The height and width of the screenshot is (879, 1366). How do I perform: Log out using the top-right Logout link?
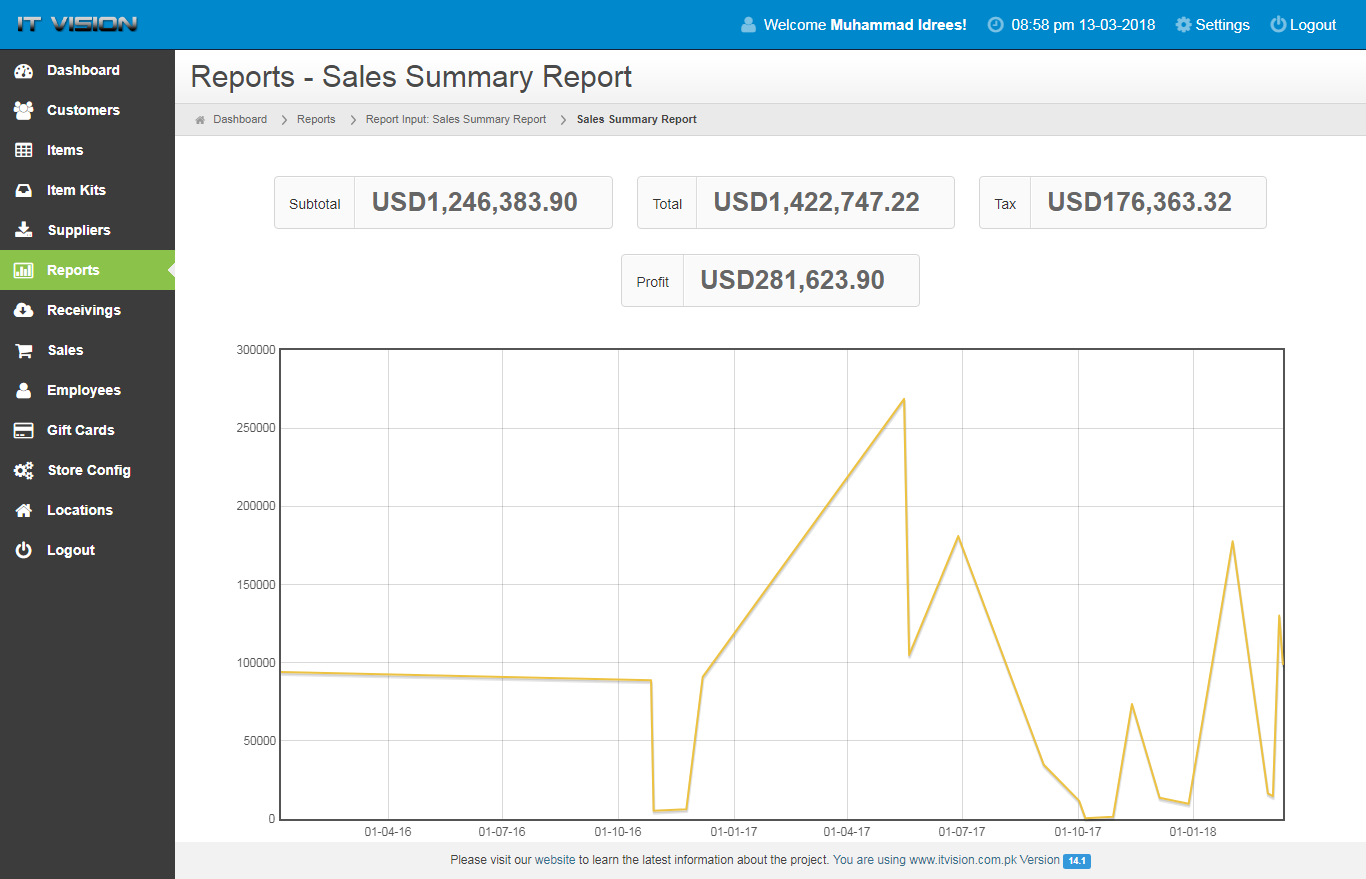[1303, 25]
